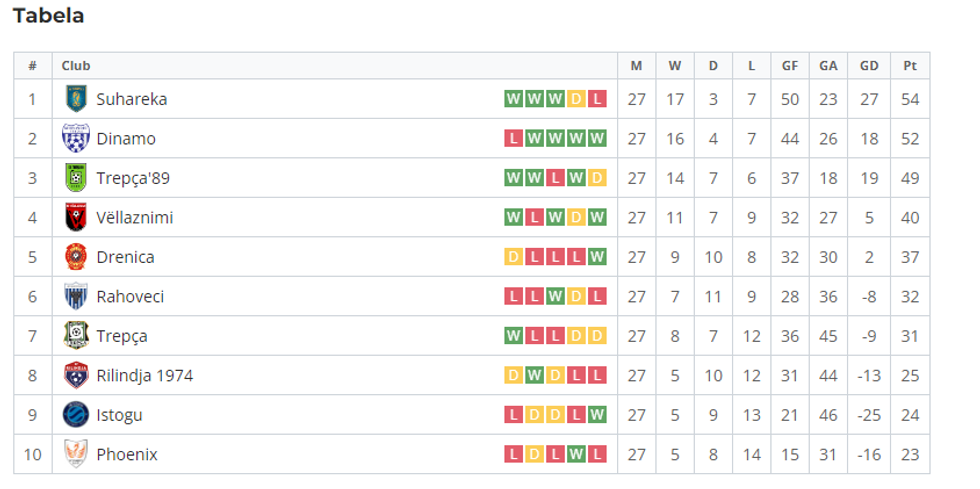Click the Dinamo club logo
Viewport: 980px width, 489px height.
click(76, 138)
